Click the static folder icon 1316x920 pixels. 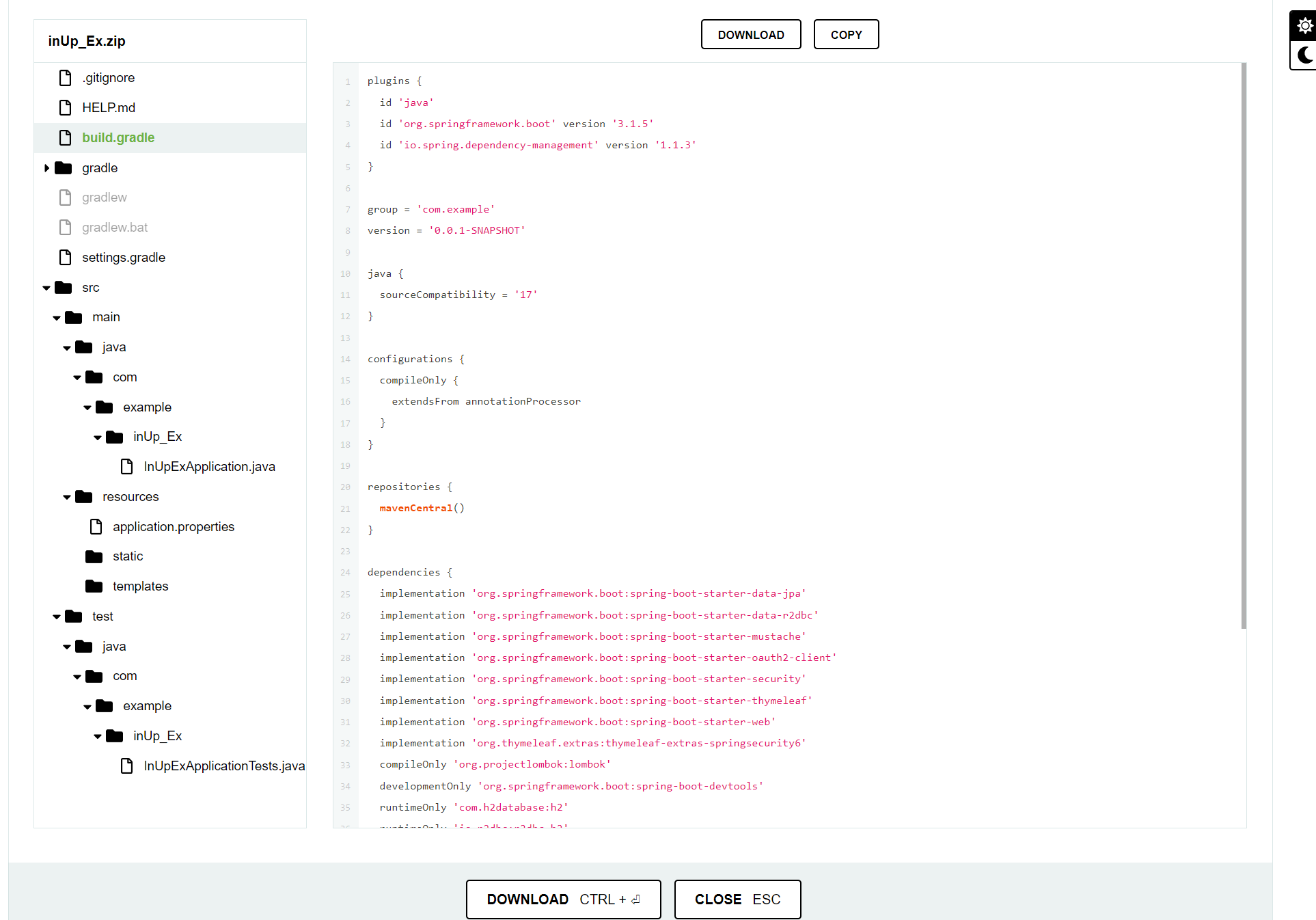94,556
